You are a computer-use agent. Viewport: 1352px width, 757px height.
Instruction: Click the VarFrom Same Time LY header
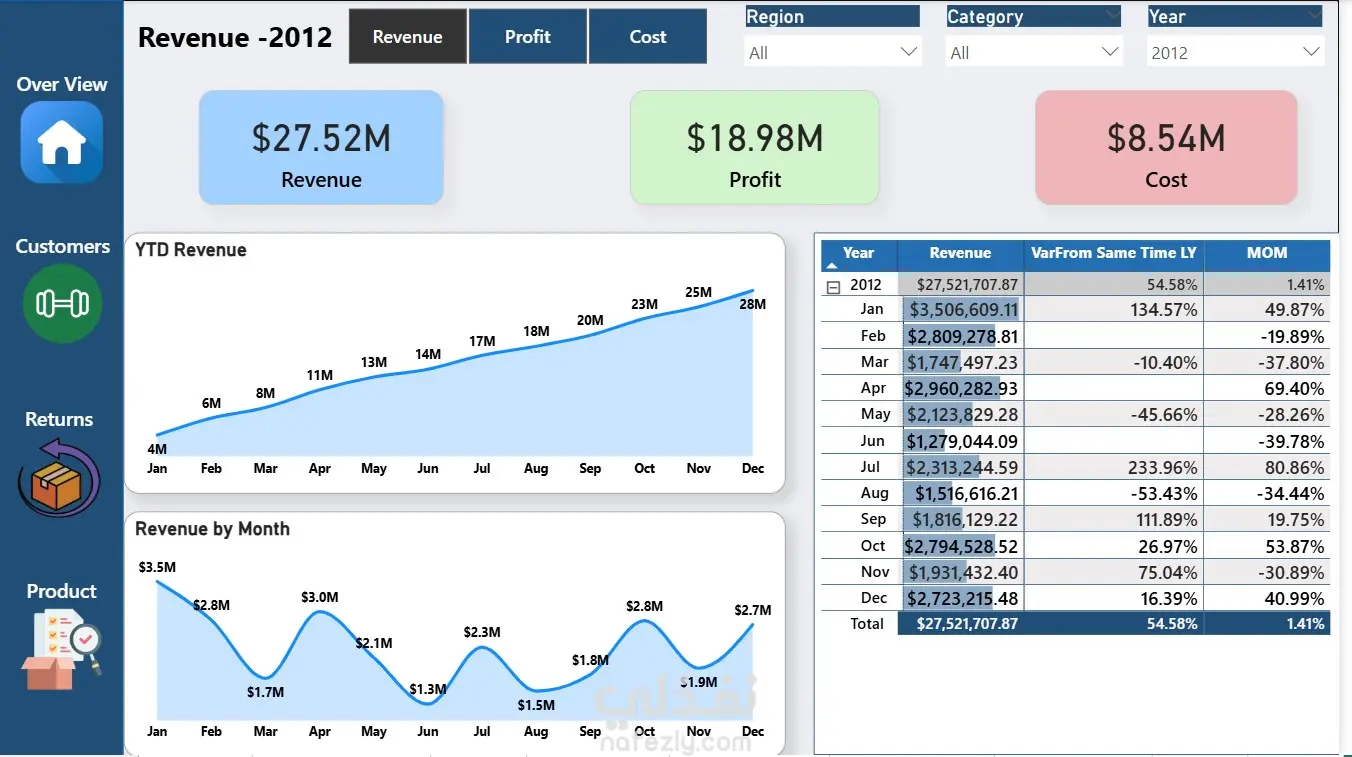pyautogui.click(x=1113, y=254)
